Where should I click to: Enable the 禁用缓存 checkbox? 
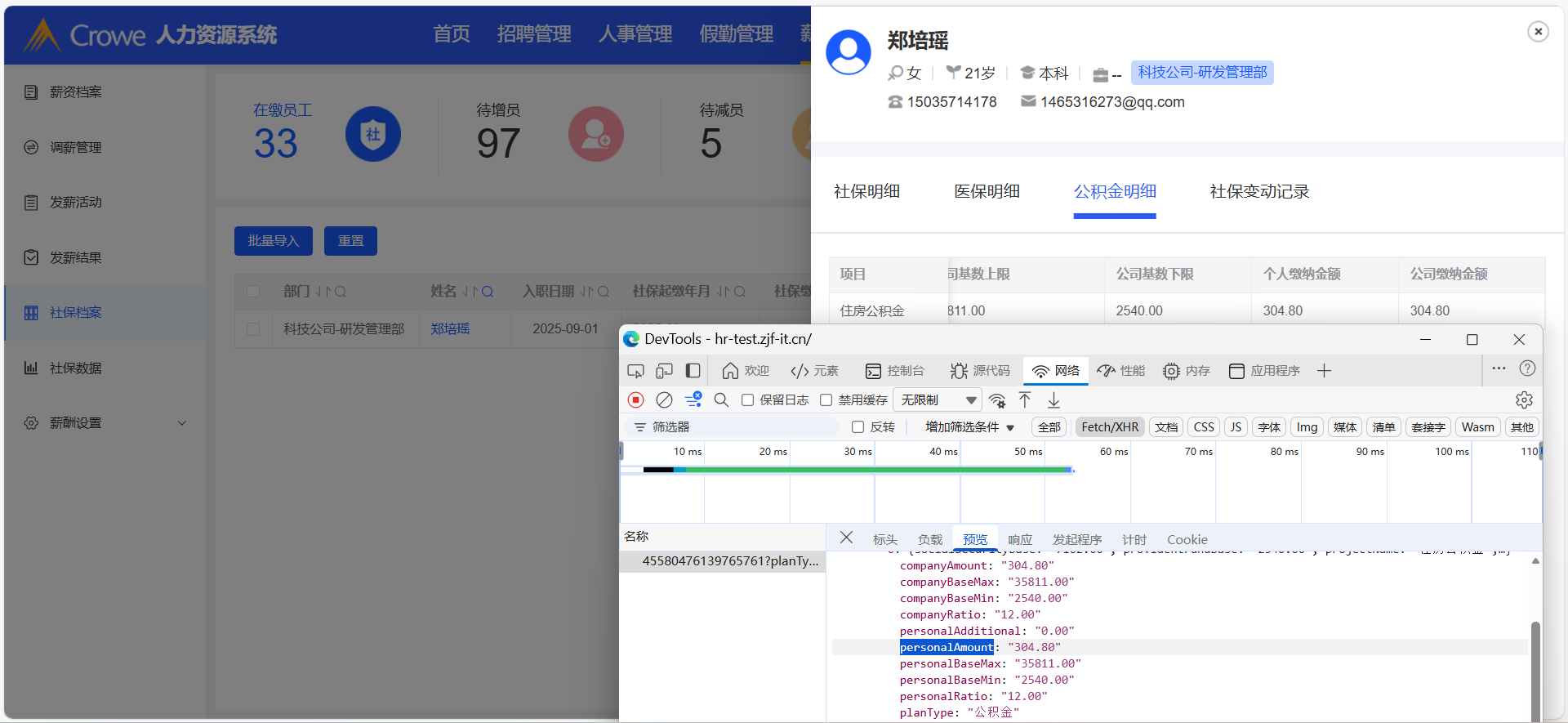(826, 399)
